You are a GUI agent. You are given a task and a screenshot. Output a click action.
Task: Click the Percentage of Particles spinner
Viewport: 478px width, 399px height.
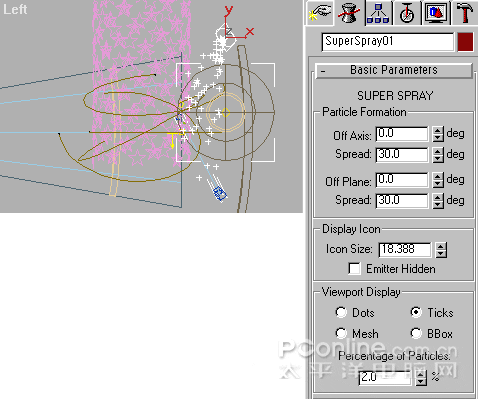coord(421,377)
